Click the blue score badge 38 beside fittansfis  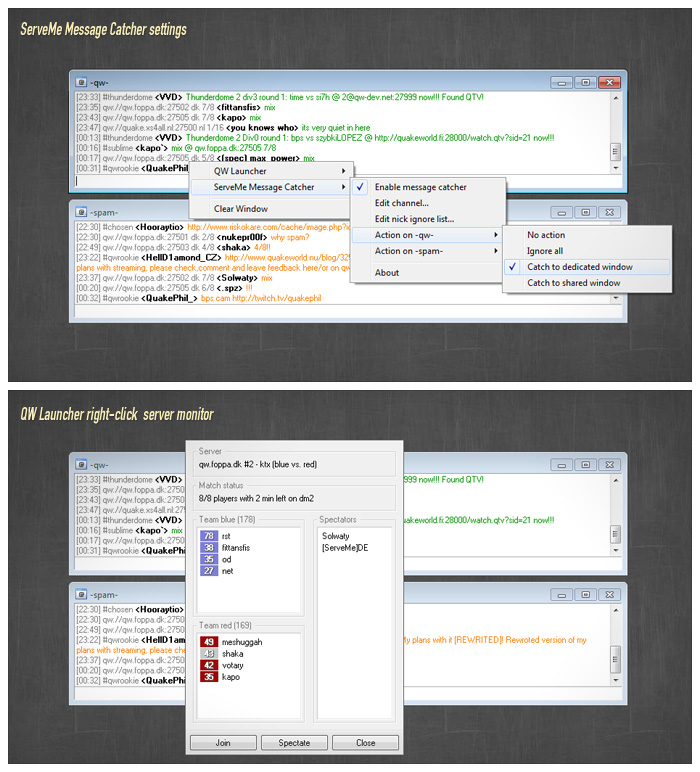209,548
